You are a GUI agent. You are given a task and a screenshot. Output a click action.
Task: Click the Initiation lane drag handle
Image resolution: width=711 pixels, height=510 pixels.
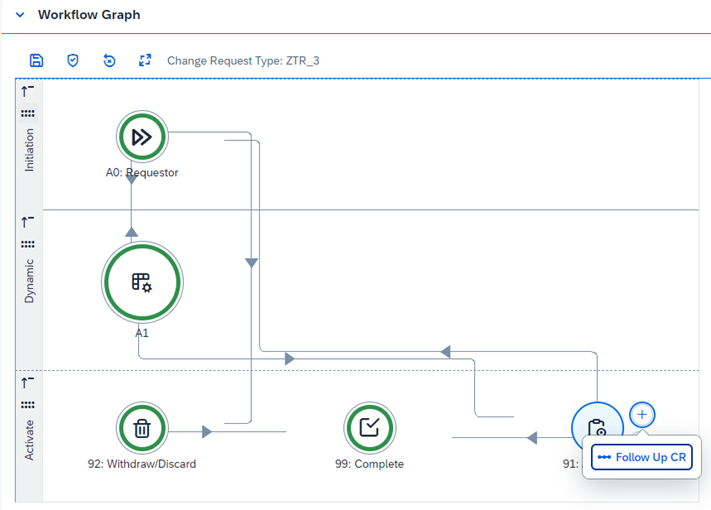[x=28, y=113]
